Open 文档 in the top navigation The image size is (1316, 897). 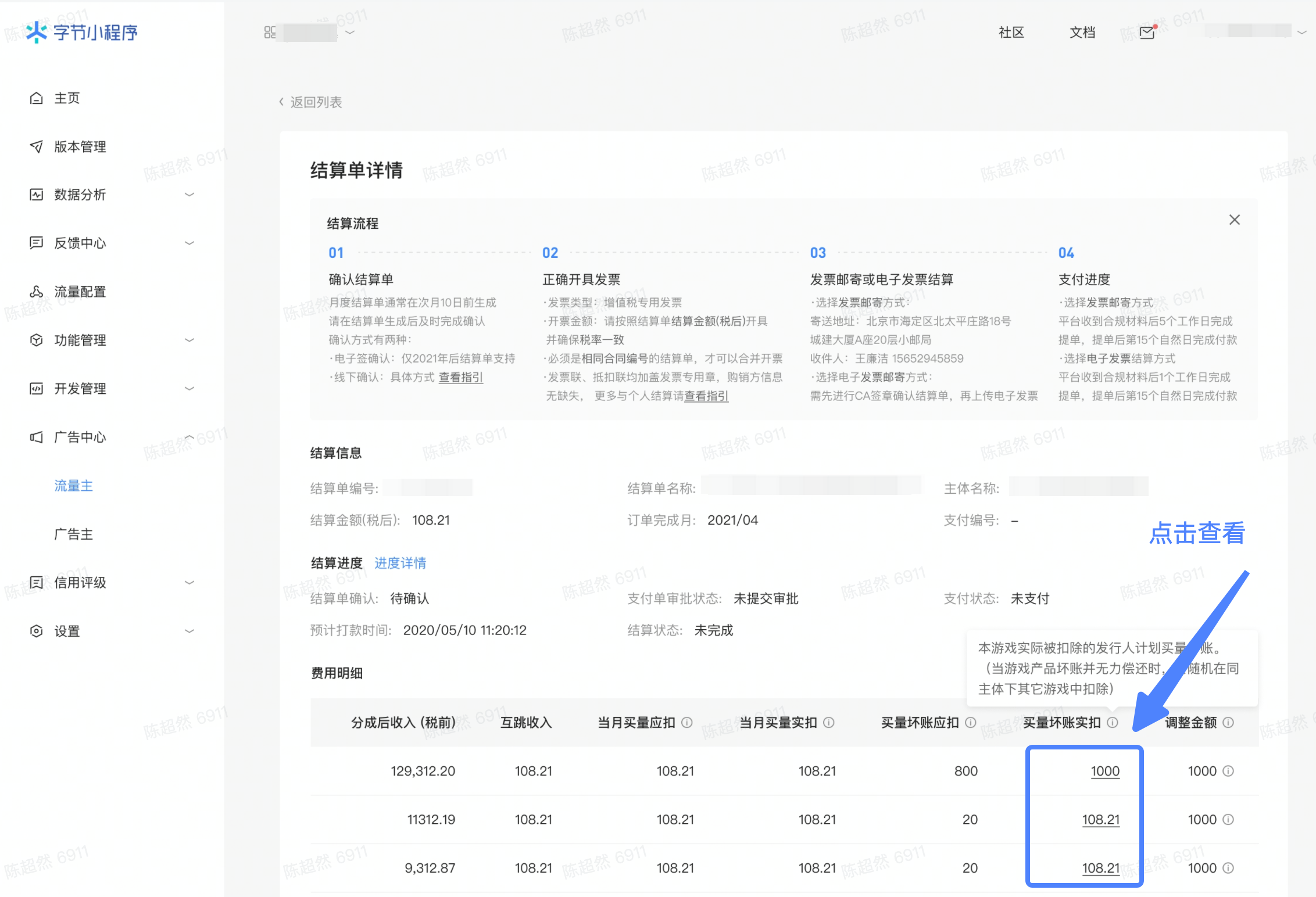pyautogui.click(x=1082, y=33)
